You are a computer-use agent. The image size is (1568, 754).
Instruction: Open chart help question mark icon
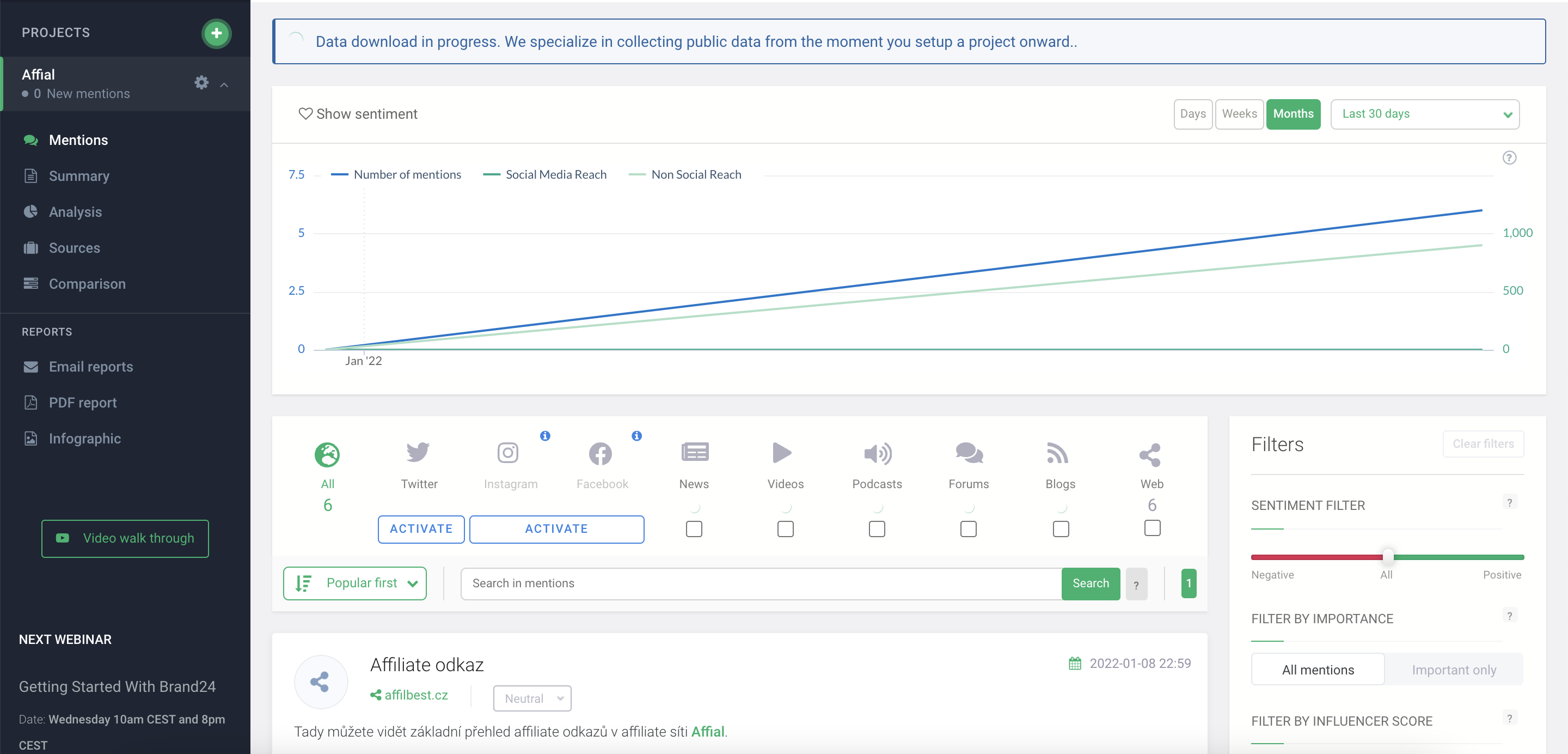click(1509, 158)
